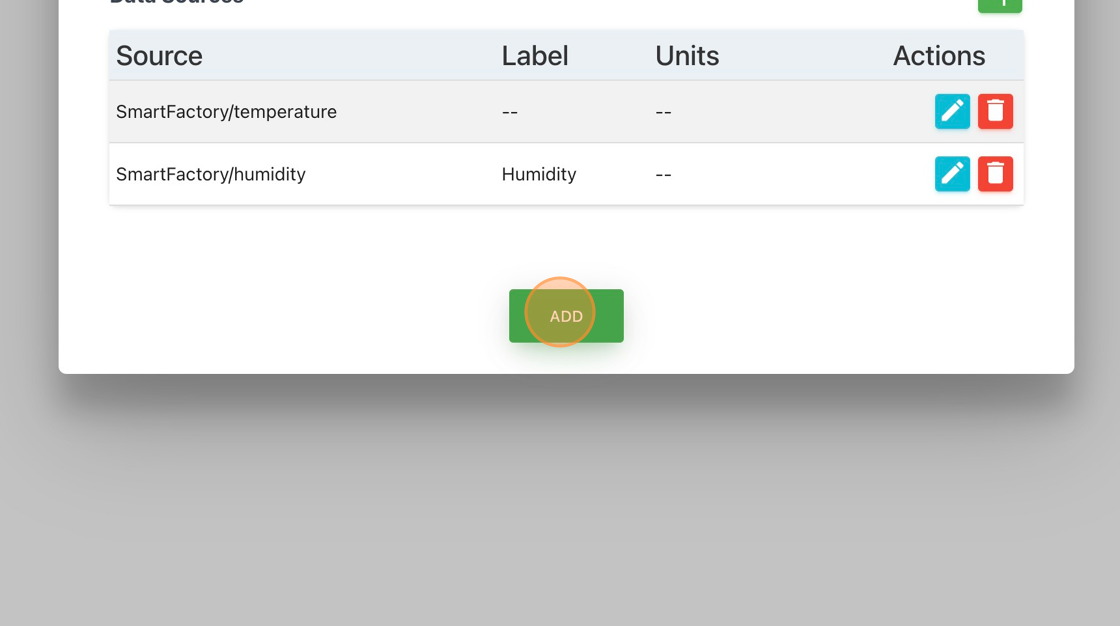This screenshot has height=626, width=1120.
Task: Click the empty units cell in temperature row
Action: tap(664, 111)
